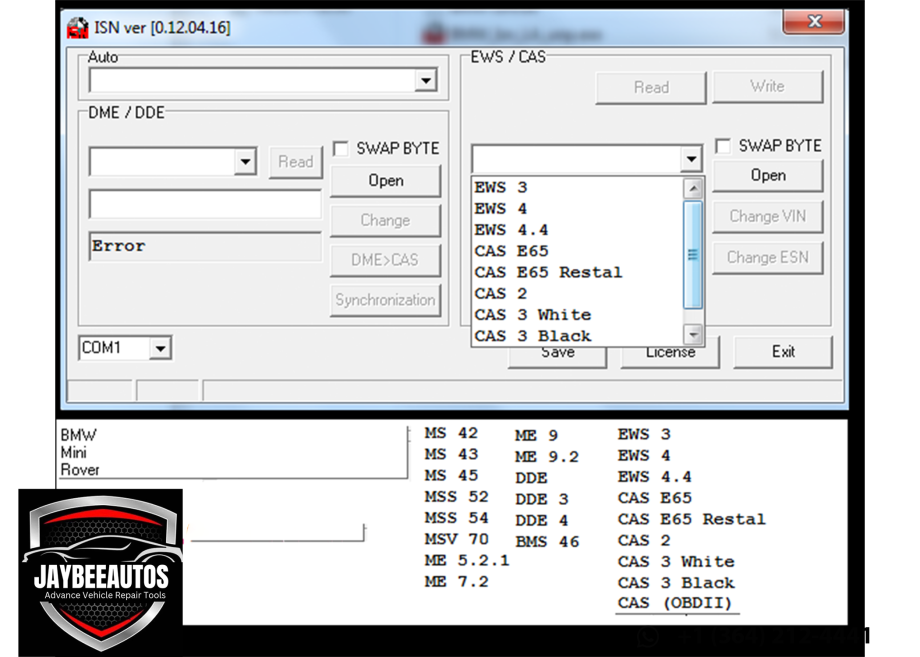Image resolution: width=920 pixels, height=657 pixels.
Task: Click ME 5.2.1 in the lower list
Action: [467, 561]
